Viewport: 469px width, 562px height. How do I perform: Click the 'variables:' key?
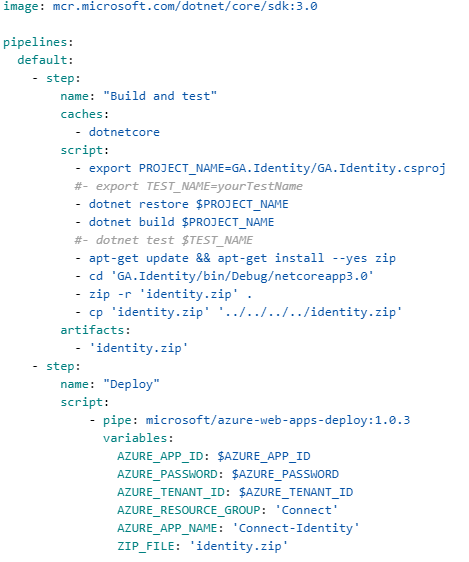click(x=138, y=438)
